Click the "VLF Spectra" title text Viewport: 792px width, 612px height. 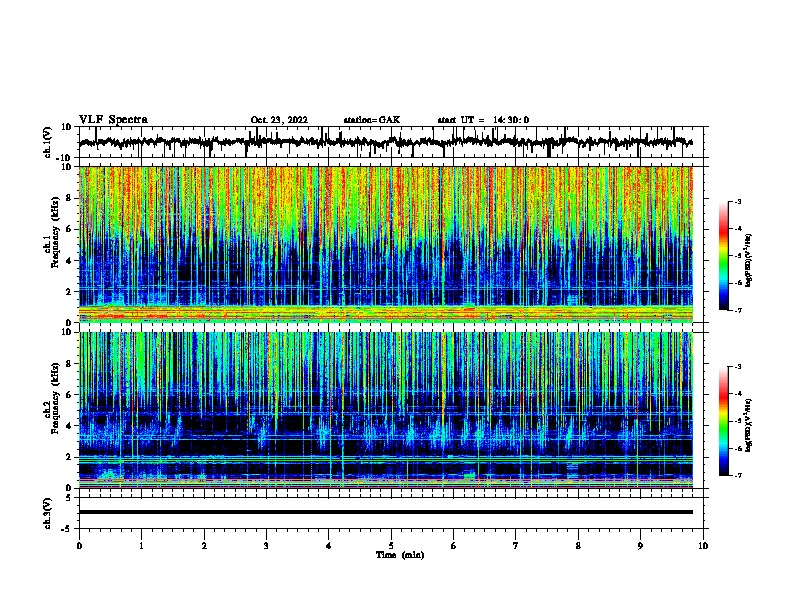tap(113, 120)
